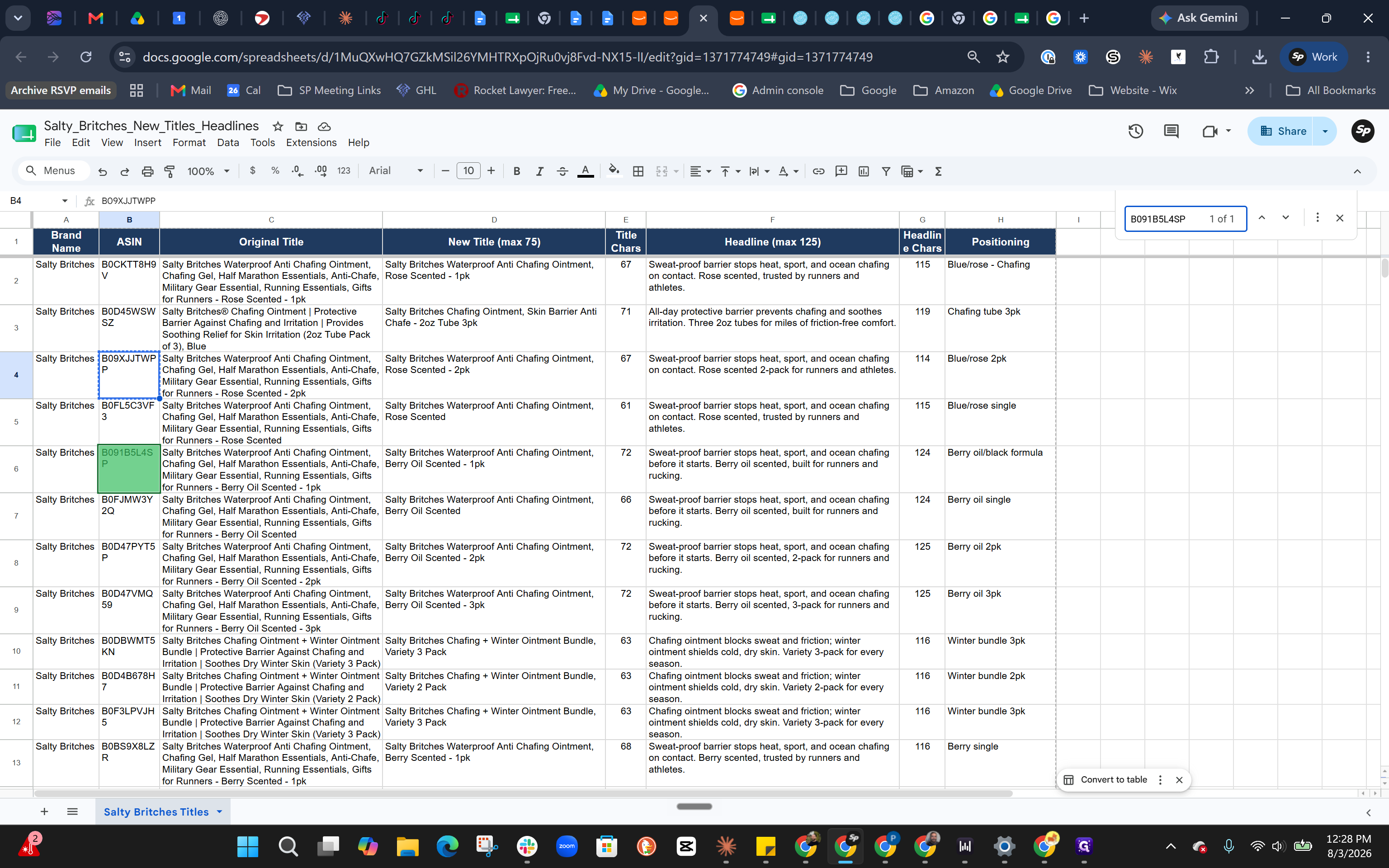The image size is (1389, 868).
Task: Open more number formats 123
Action: [x=344, y=171]
